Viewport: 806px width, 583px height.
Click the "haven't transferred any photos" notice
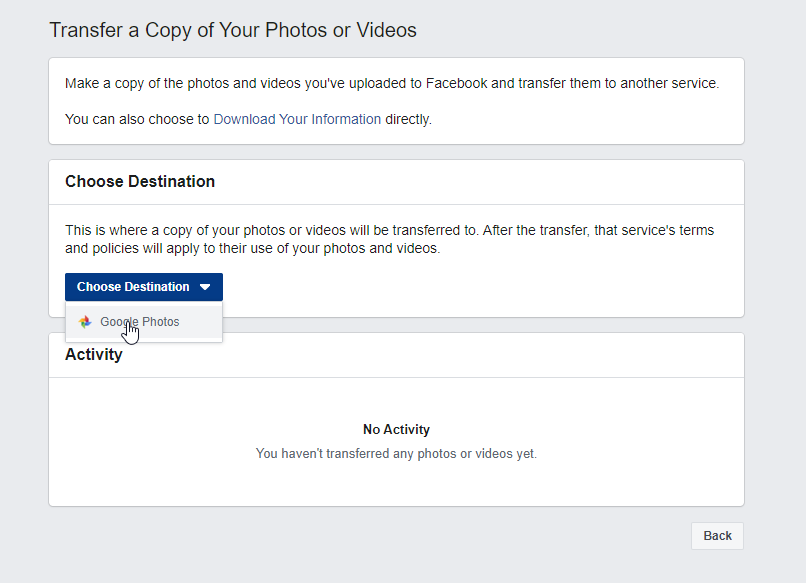pyautogui.click(x=396, y=454)
